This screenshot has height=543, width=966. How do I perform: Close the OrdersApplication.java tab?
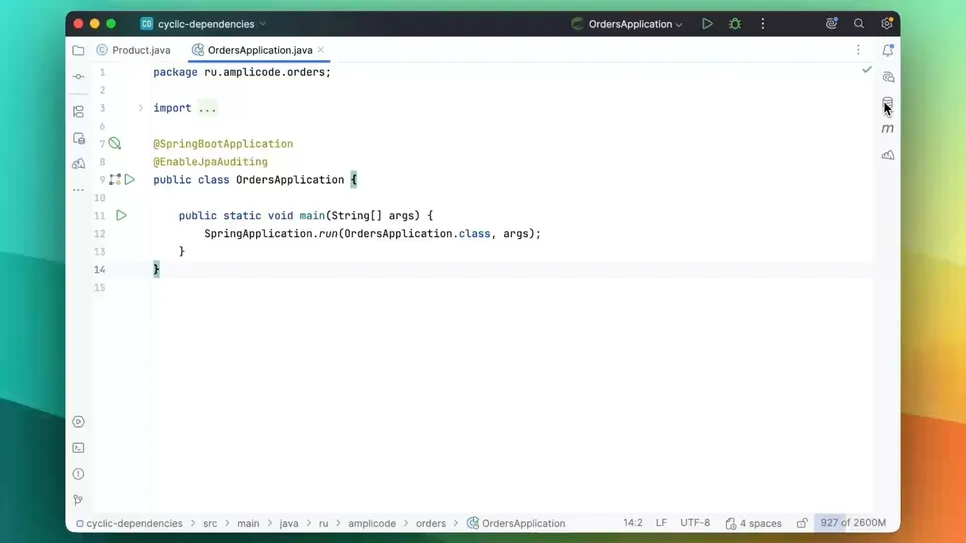coord(321,50)
